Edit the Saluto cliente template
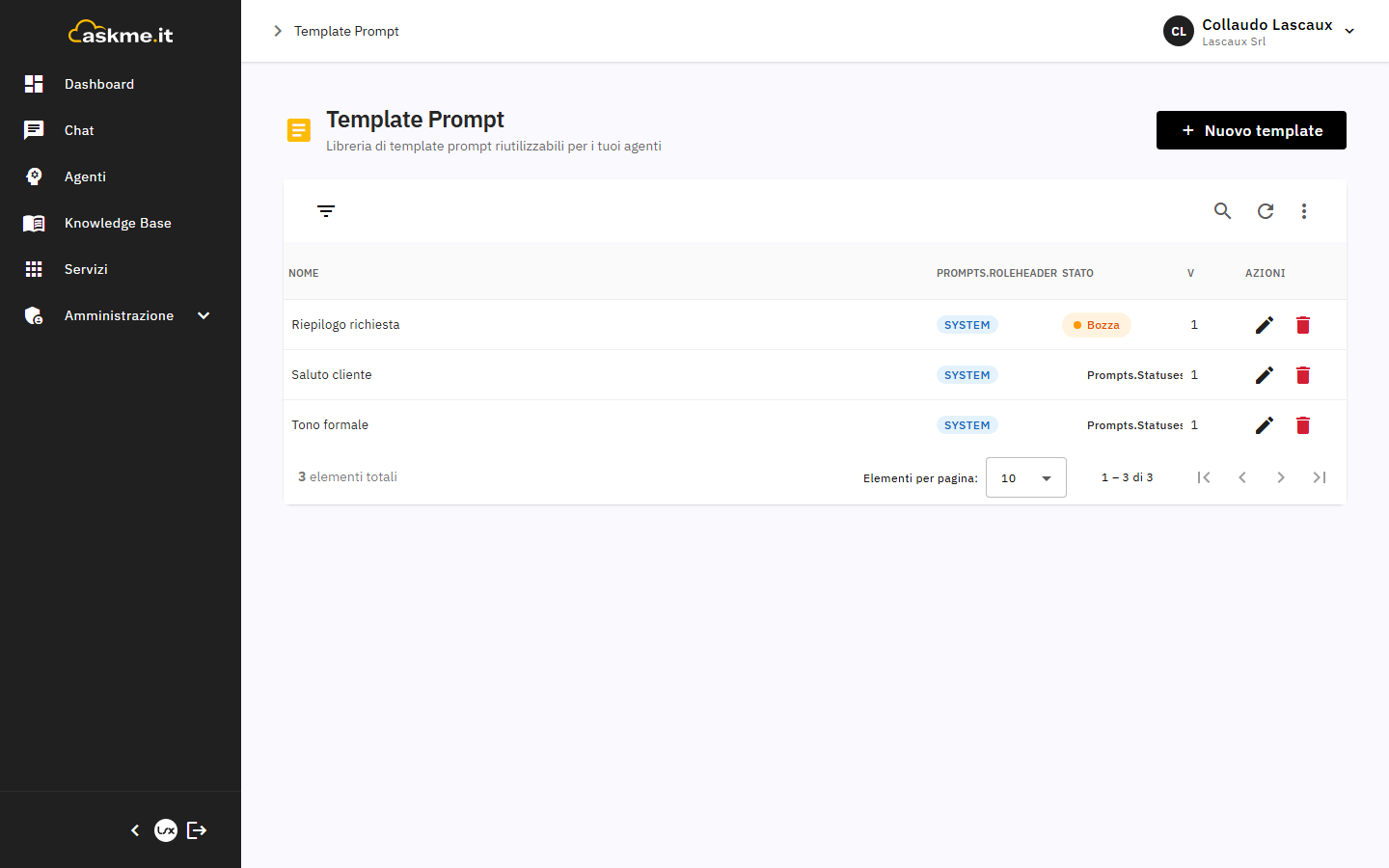Viewport: 1389px width, 868px height. [x=1265, y=375]
